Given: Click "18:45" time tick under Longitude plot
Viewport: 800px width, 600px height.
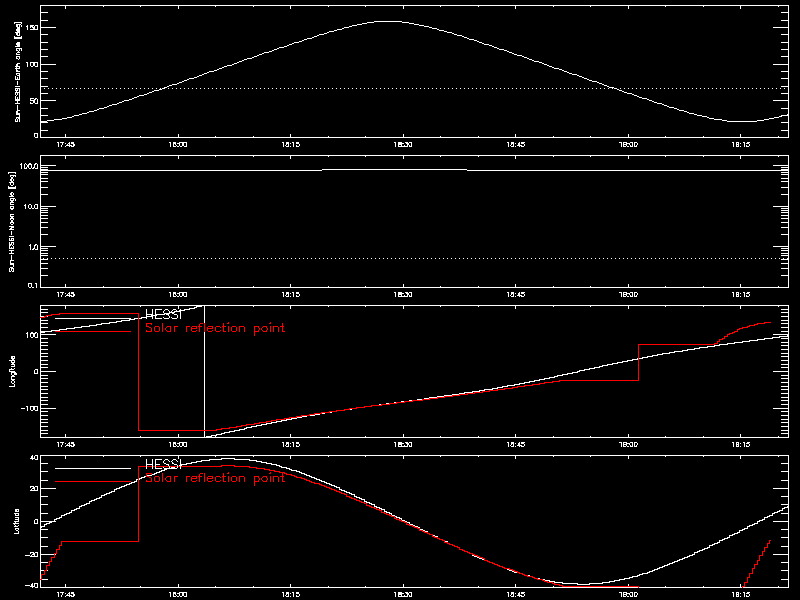Looking at the screenshot, I should pos(516,445).
